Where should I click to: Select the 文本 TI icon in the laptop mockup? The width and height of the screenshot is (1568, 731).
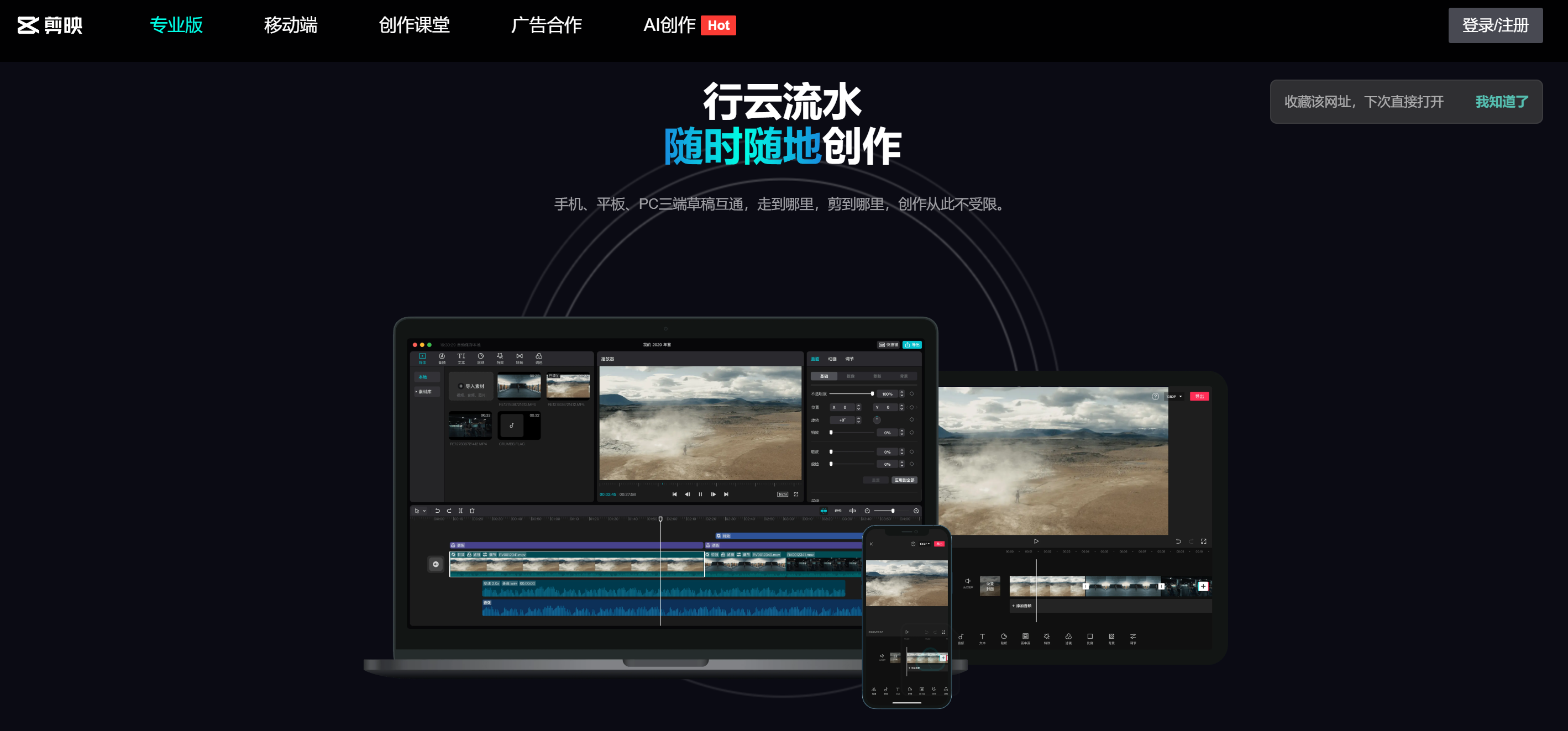coord(462,359)
